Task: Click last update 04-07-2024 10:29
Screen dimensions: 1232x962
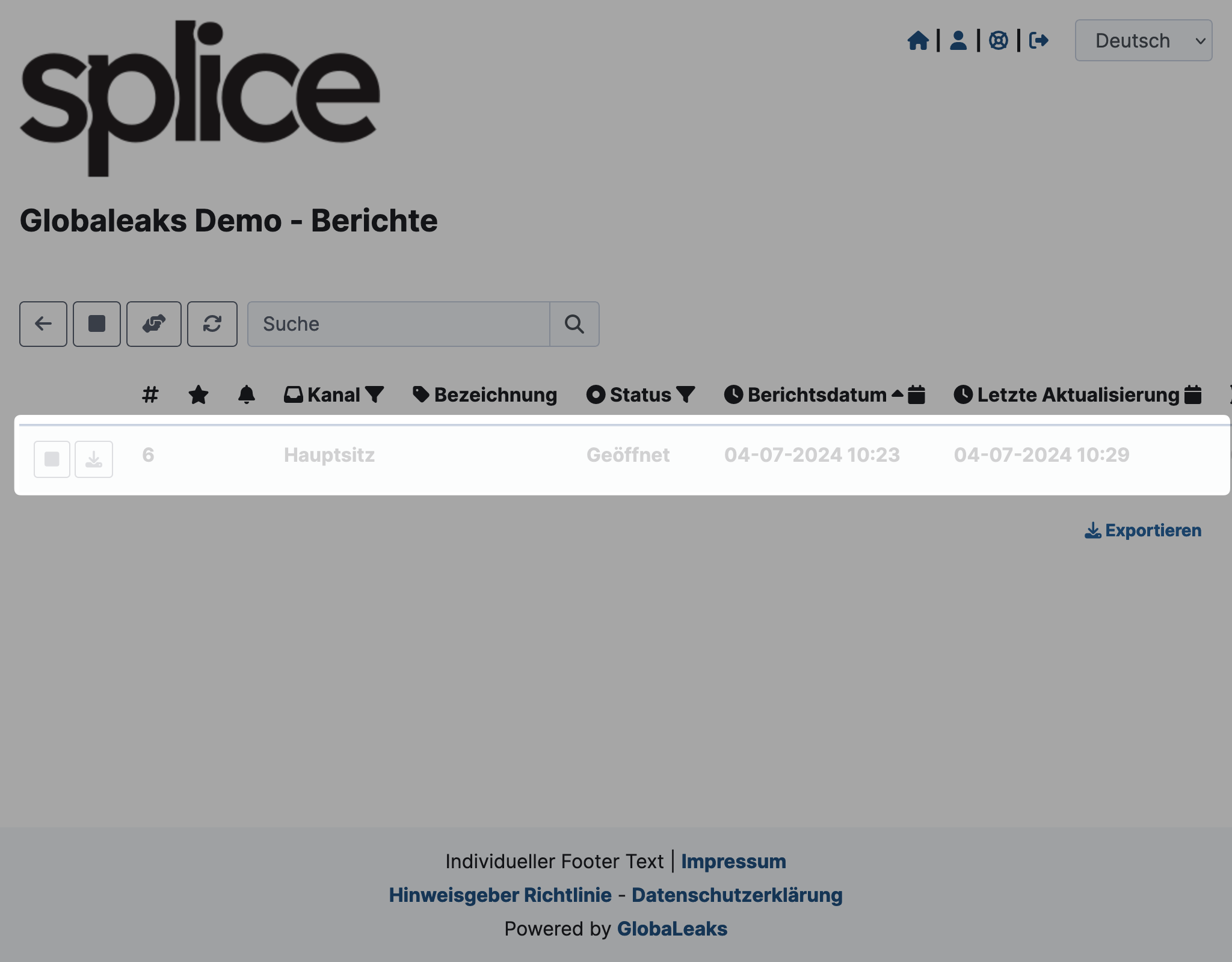Action: [1042, 455]
